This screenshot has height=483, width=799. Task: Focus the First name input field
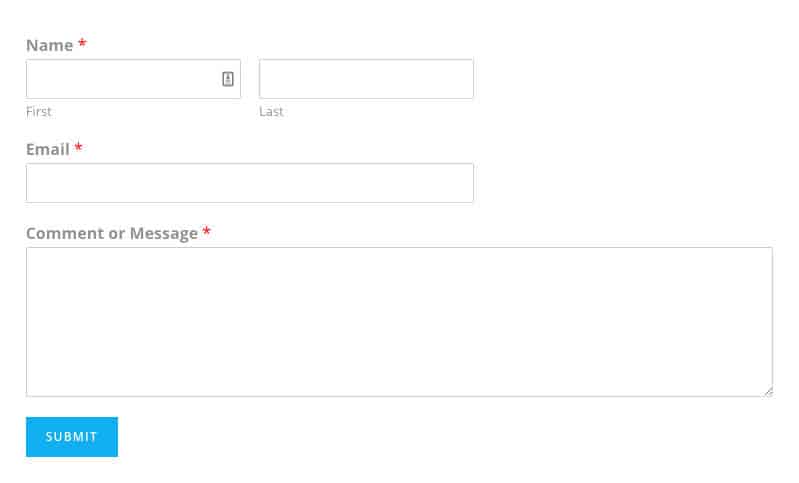[x=134, y=79]
